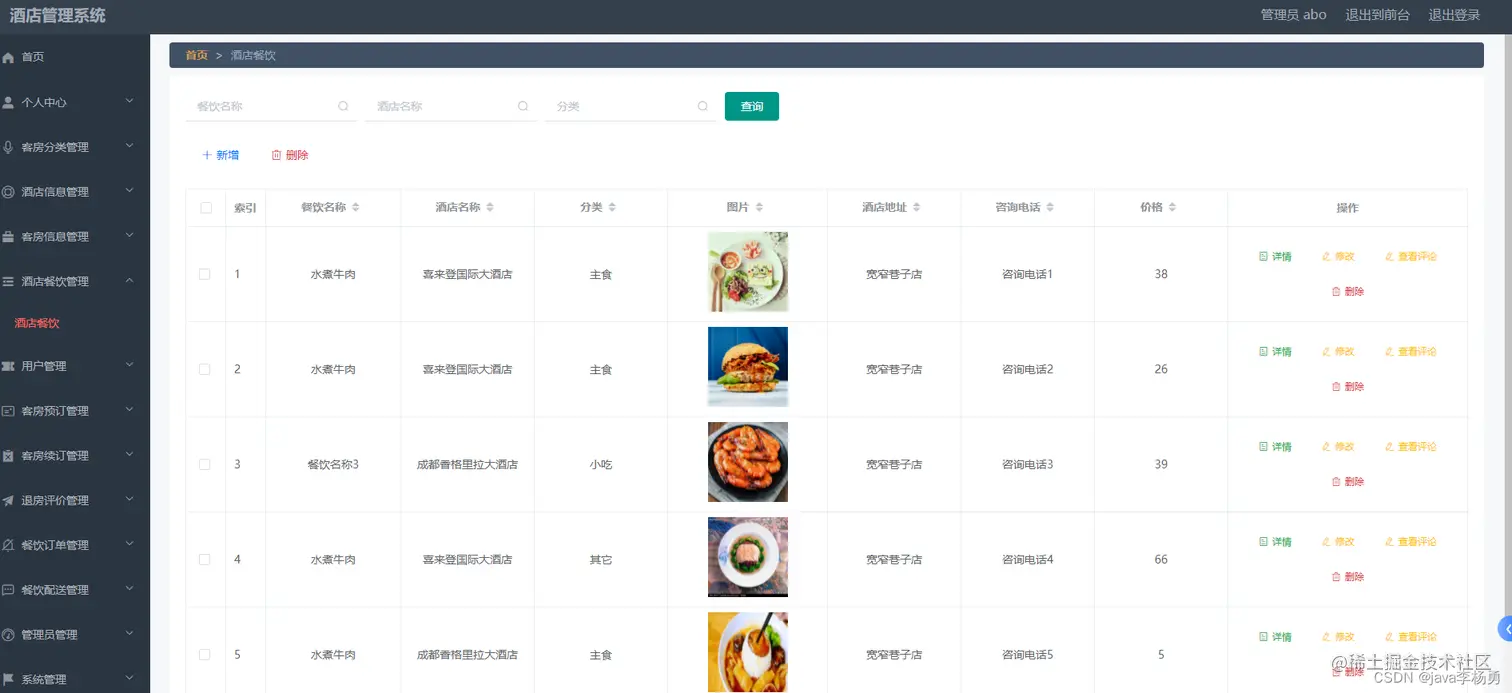Open 详情 for row 1
This screenshot has height=693, width=1512.
tap(1275, 257)
